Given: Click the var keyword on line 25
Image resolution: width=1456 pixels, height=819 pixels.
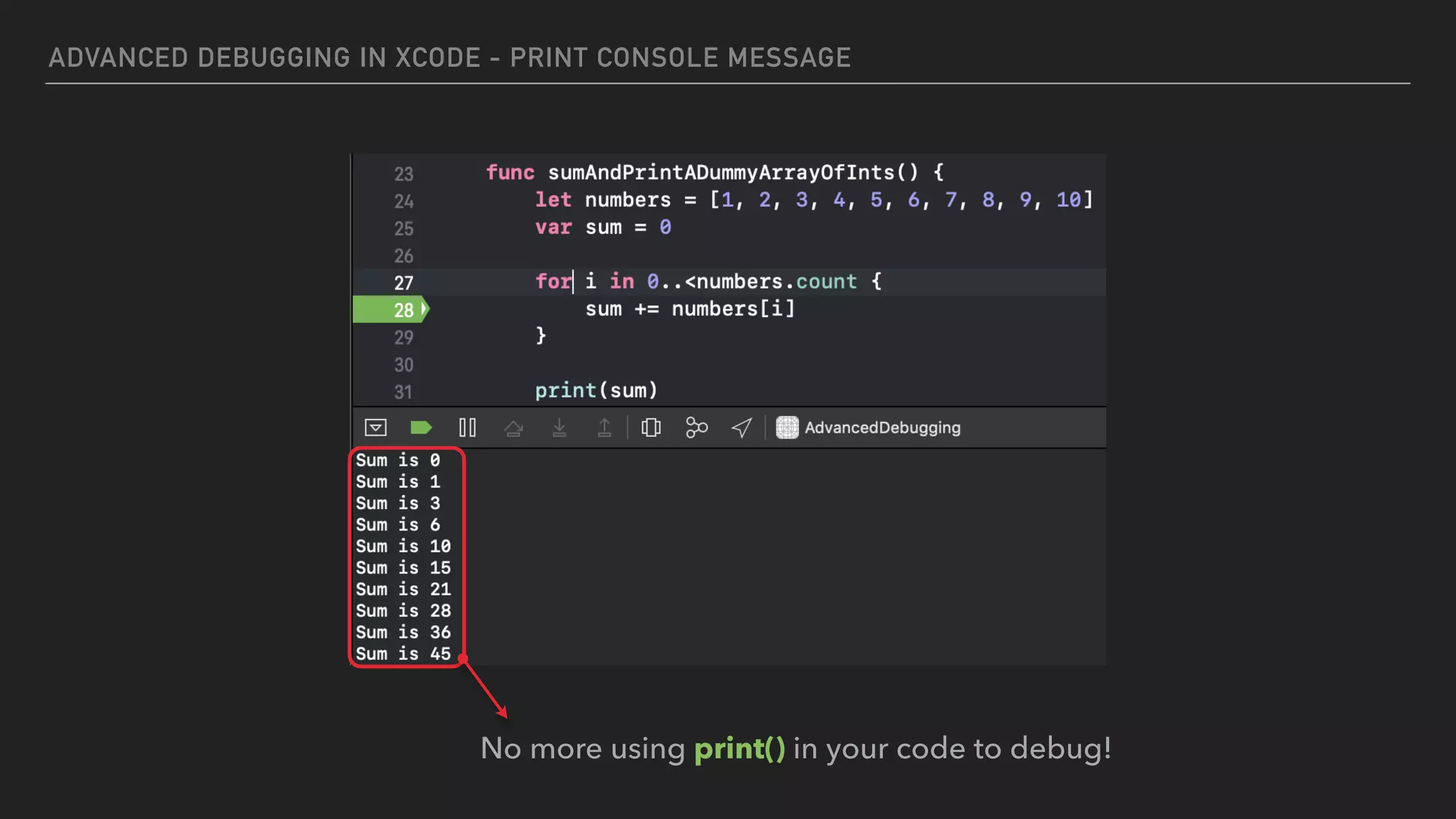Looking at the screenshot, I should [553, 227].
